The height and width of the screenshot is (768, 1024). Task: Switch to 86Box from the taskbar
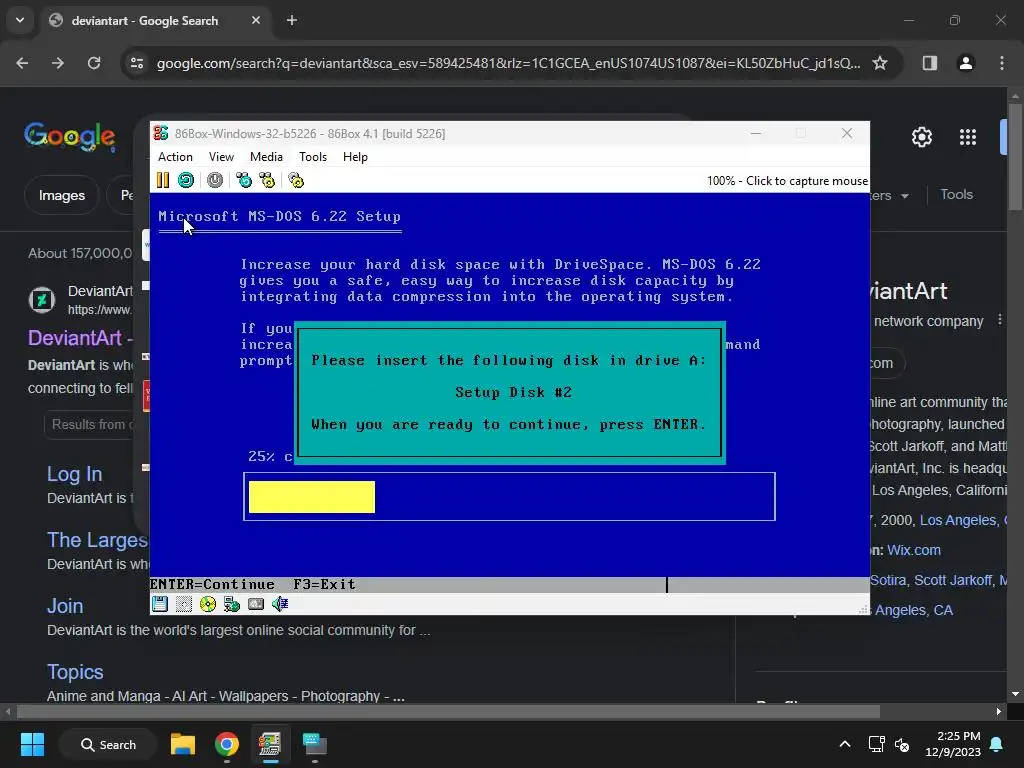pos(270,744)
